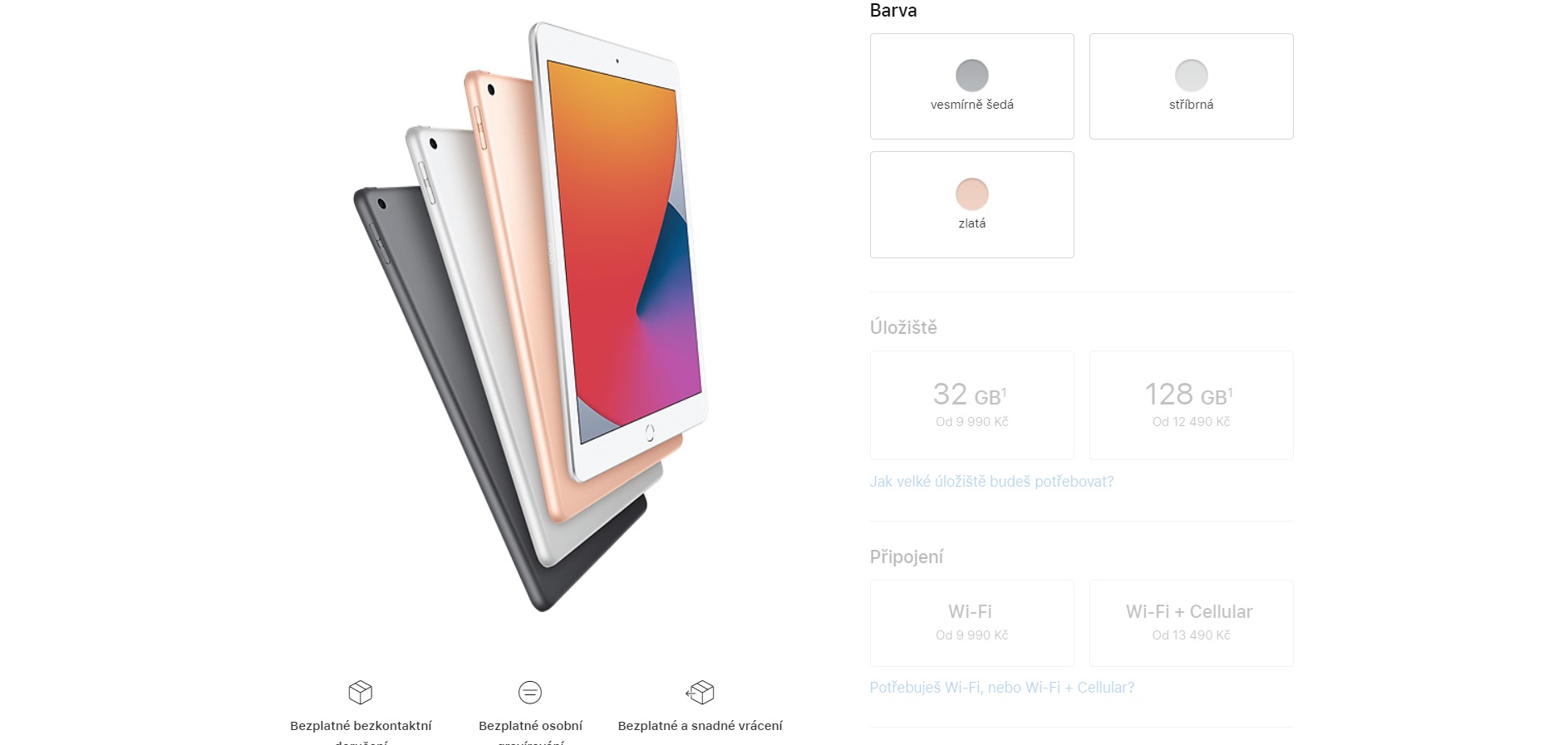The height and width of the screenshot is (745, 1568).
Task: Select 128 GB storage option
Action: tap(1192, 405)
